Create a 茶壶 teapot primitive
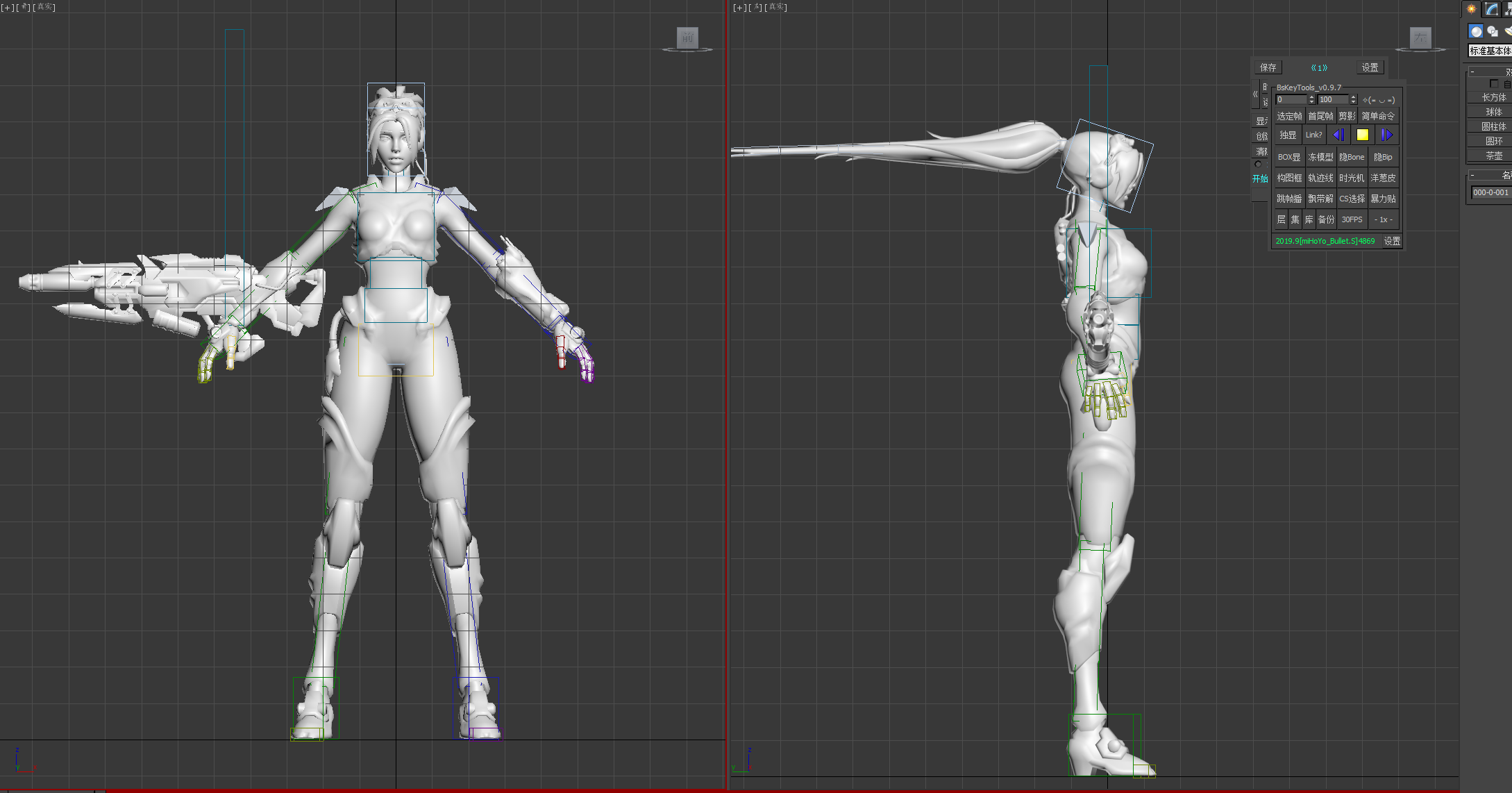Screen dimensions: 1512x793 (x=1493, y=156)
